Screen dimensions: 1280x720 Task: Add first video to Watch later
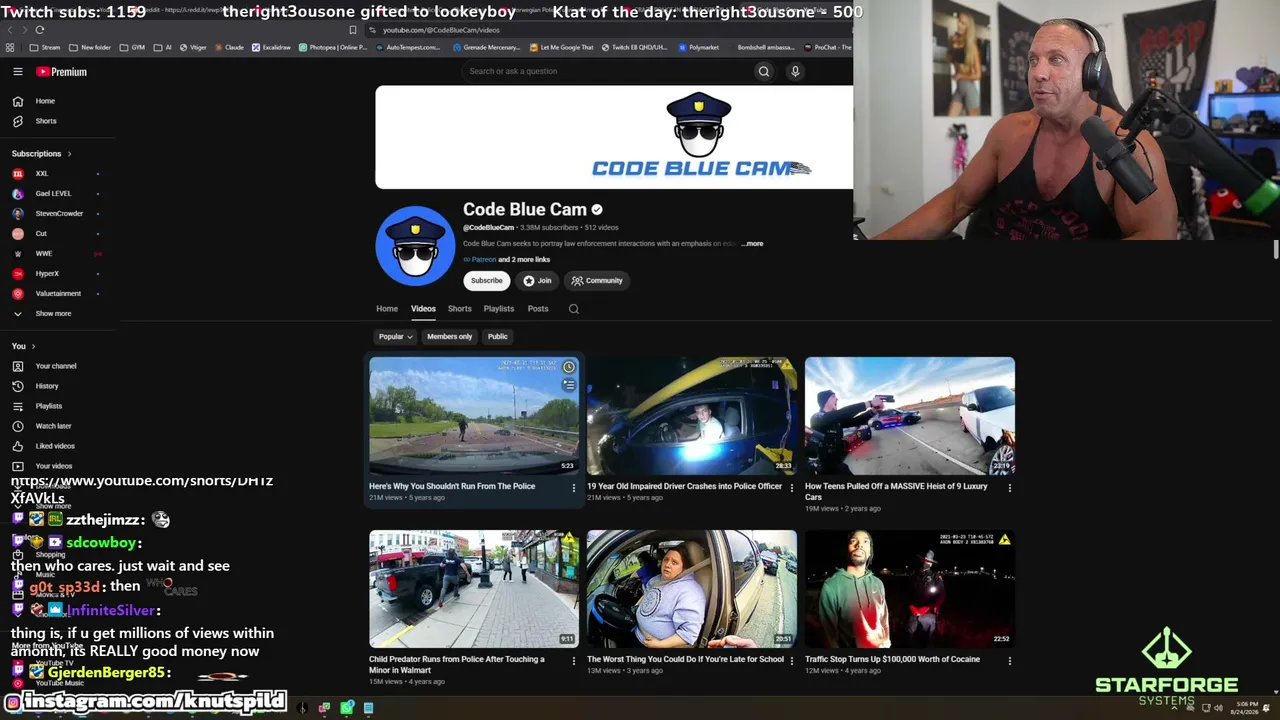568,368
